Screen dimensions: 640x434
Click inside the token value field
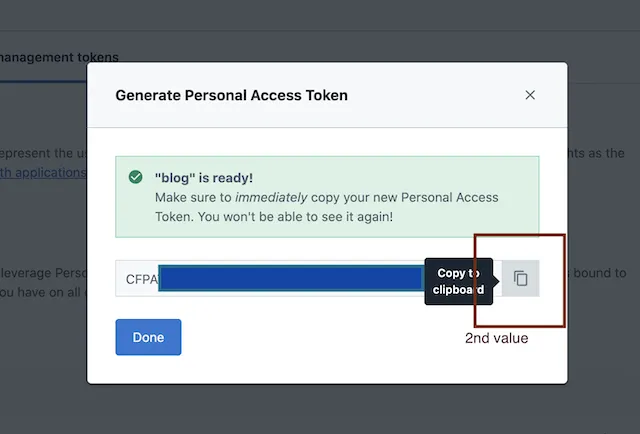click(290, 279)
